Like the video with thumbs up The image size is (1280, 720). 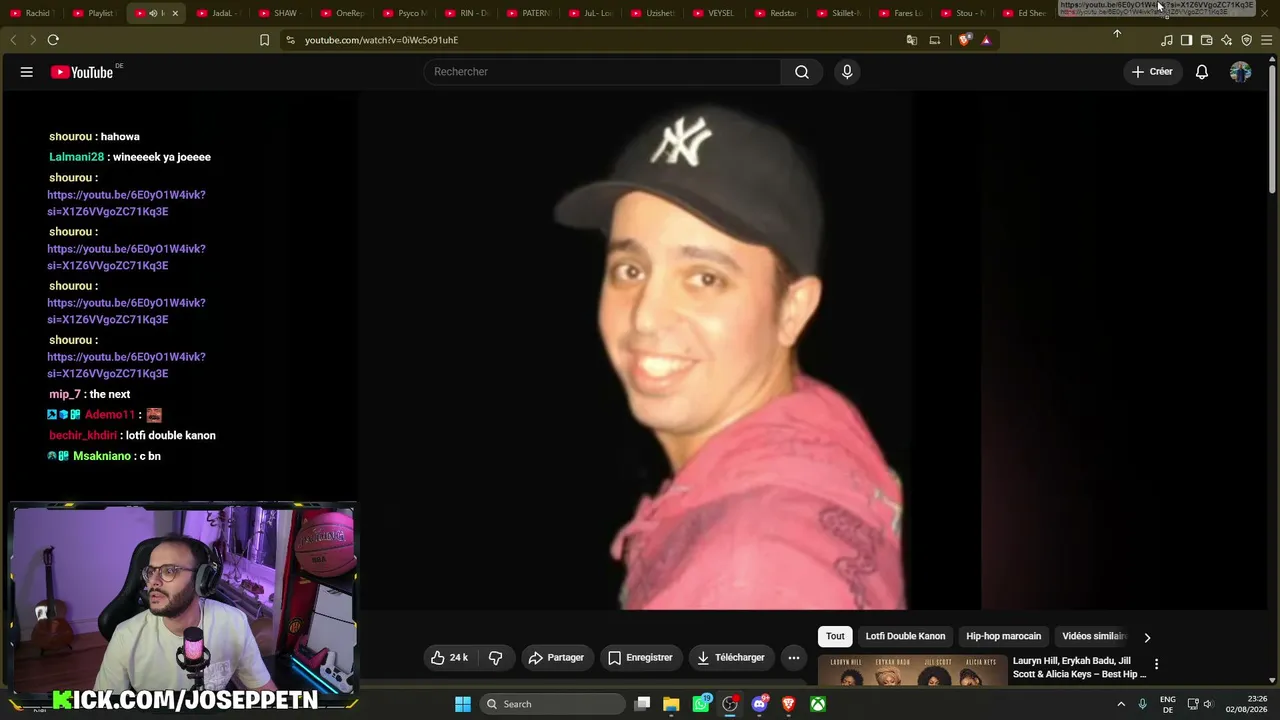(449, 658)
